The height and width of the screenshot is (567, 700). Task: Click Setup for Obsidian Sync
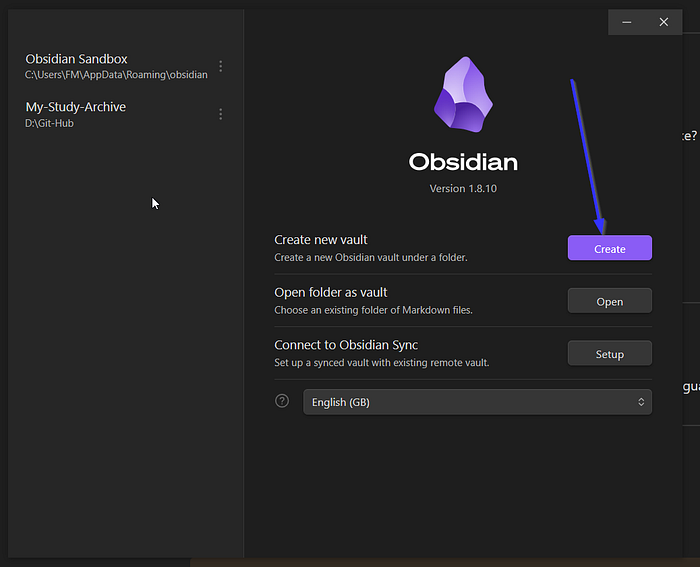[610, 354]
